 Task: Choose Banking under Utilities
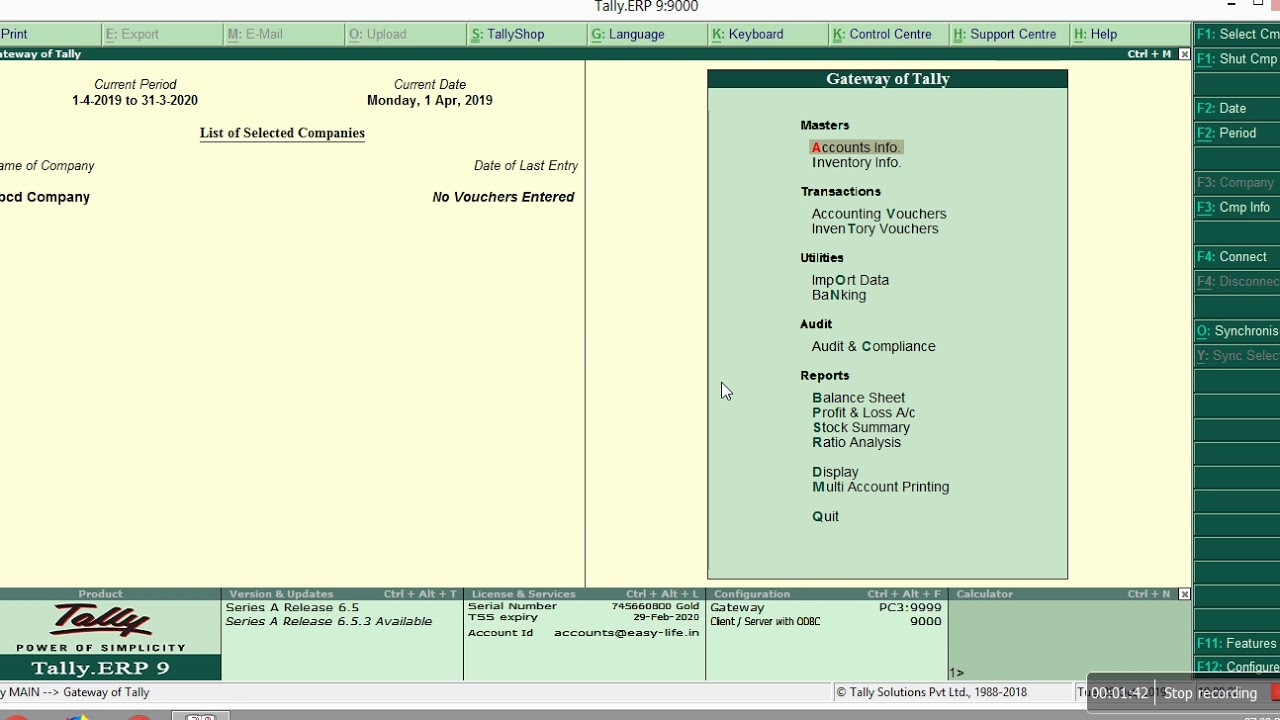(839, 295)
